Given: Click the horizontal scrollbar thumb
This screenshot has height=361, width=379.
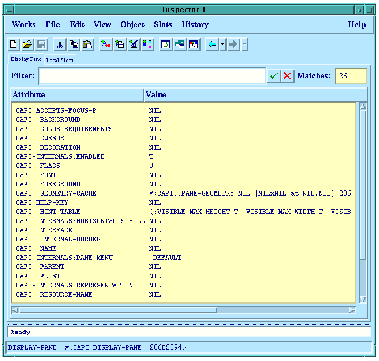Looking at the screenshot, I should 118,310.
